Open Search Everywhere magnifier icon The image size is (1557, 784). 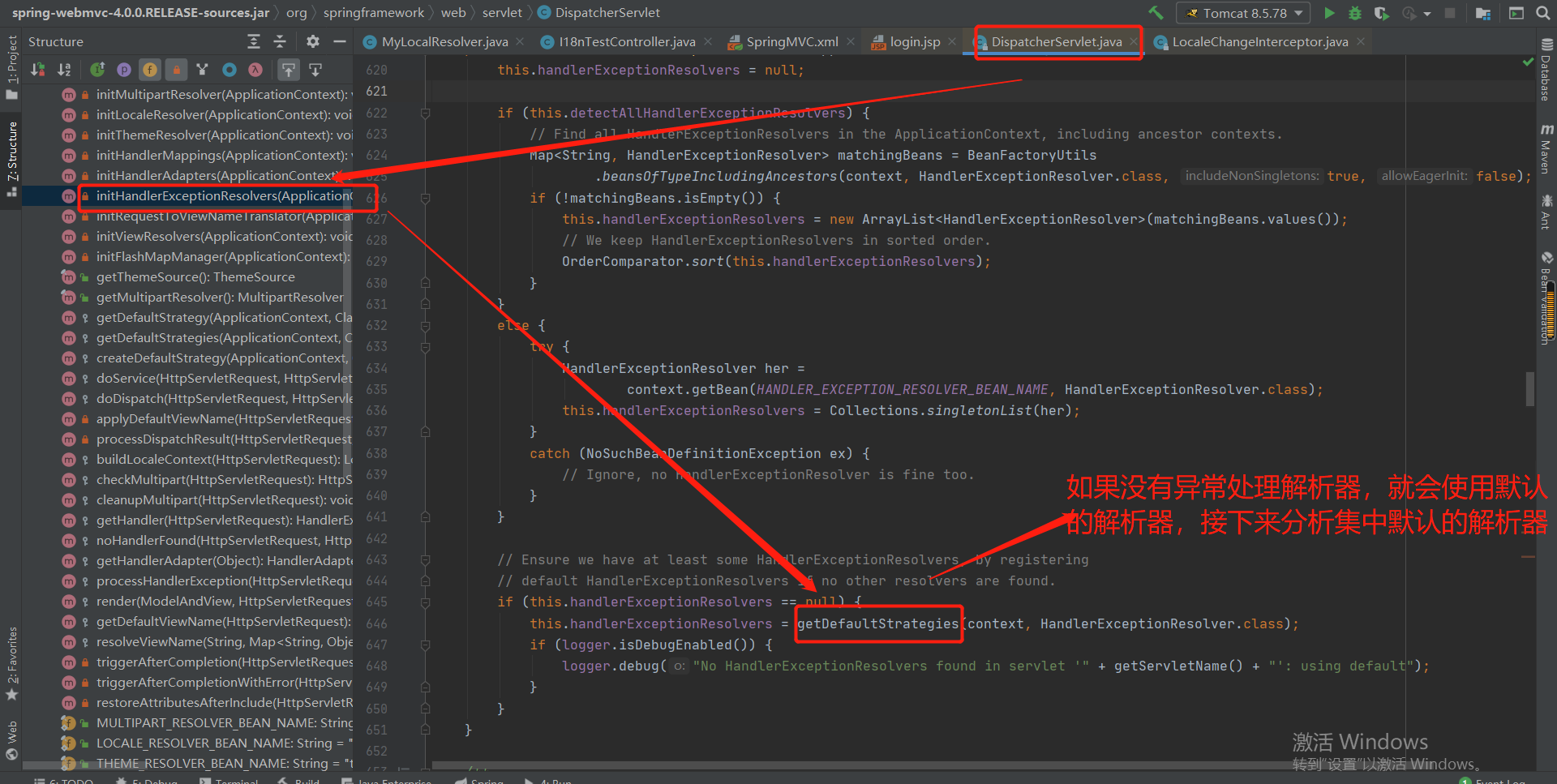1542,13
